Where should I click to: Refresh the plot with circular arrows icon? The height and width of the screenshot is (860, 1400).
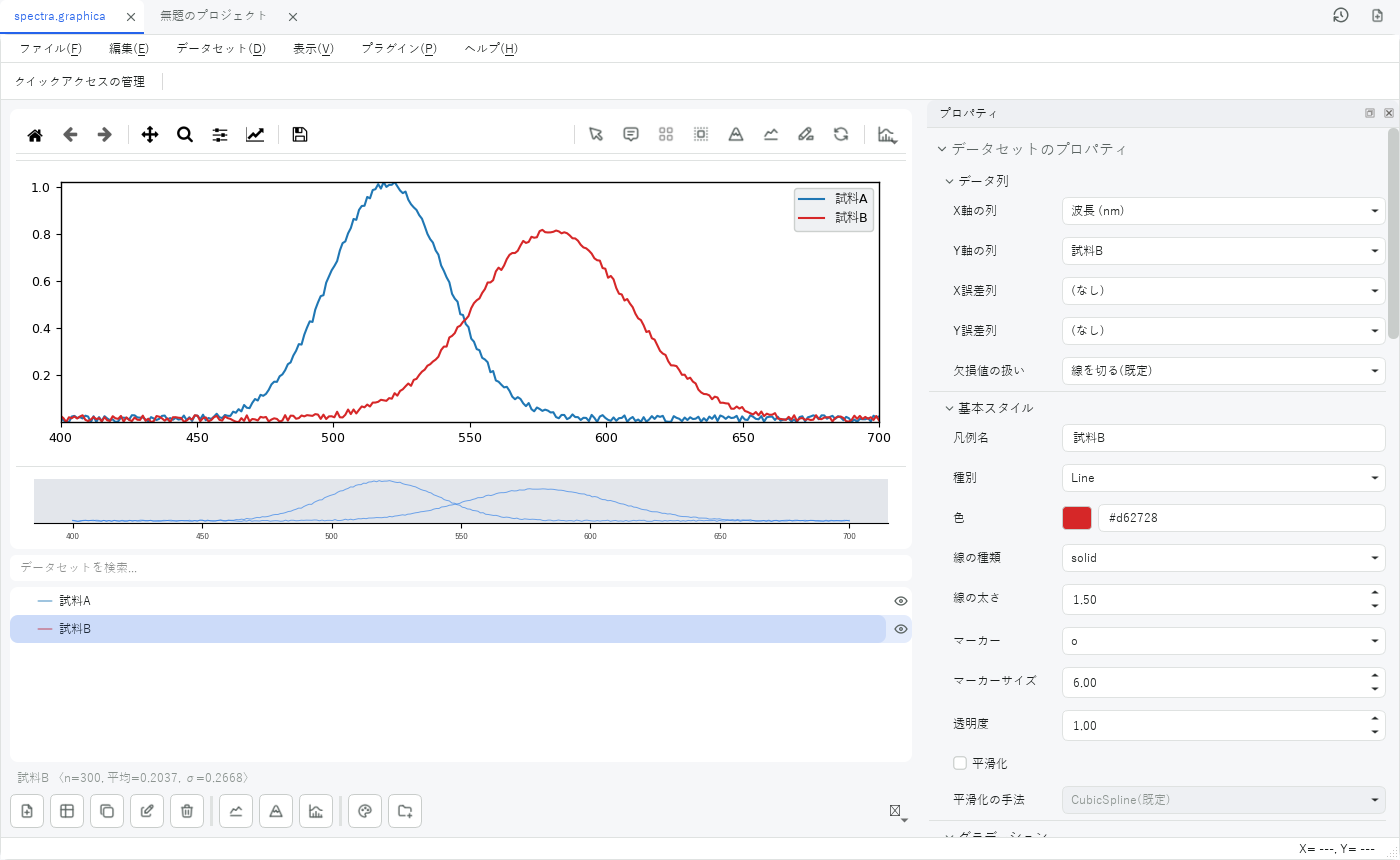click(841, 135)
